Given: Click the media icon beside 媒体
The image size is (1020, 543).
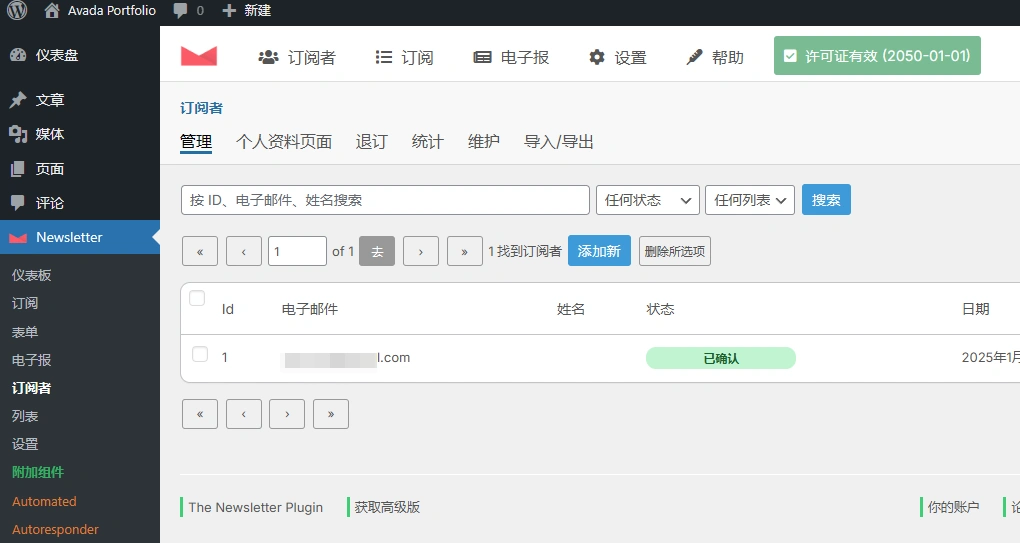Looking at the screenshot, I should tap(18, 134).
